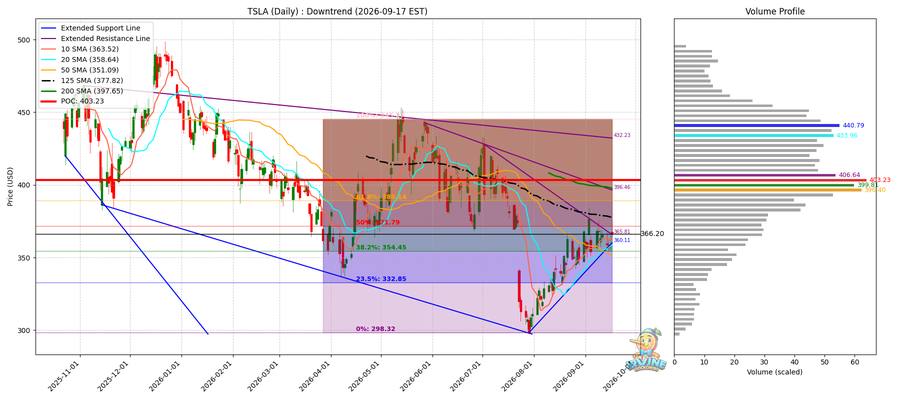Click volume axis tick '20'
900x400 pixels.
[x=734, y=361]
